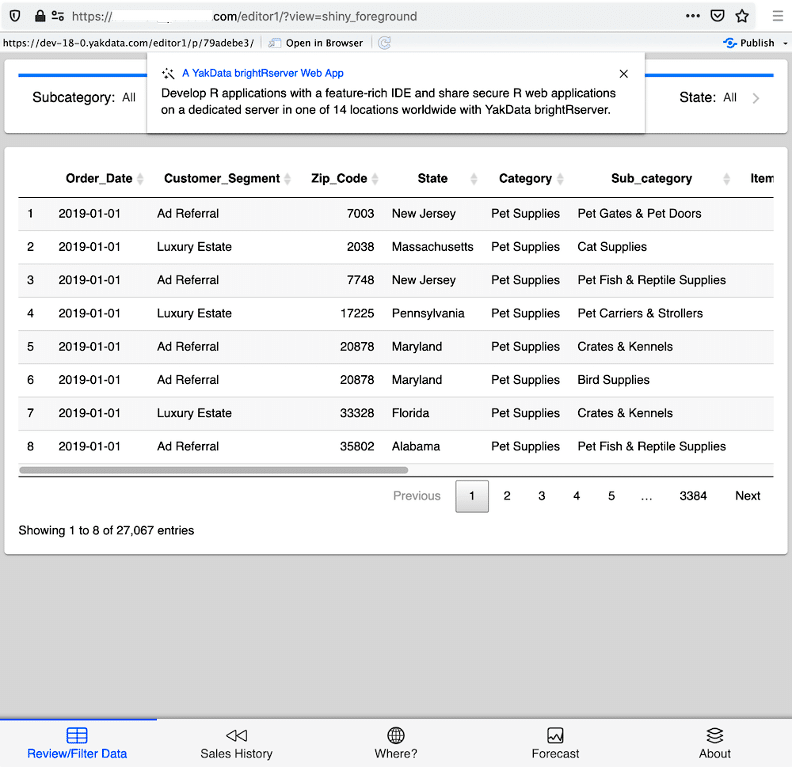
Task: Sort table by Order_Date column
Action: [x=99, y=178]
